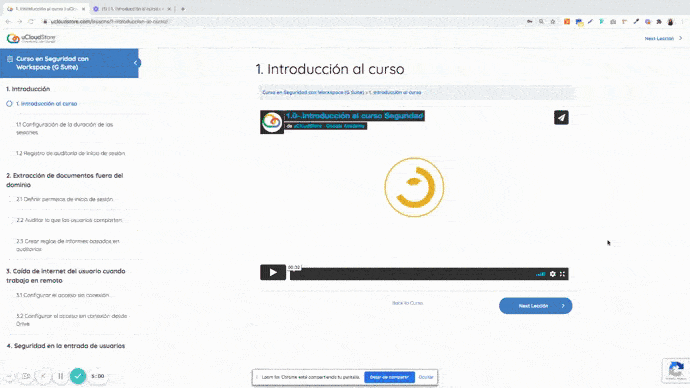Click the blue extension with yellow note badge
This screenshot has height=388, width=690.
click(x=579, y=22)
